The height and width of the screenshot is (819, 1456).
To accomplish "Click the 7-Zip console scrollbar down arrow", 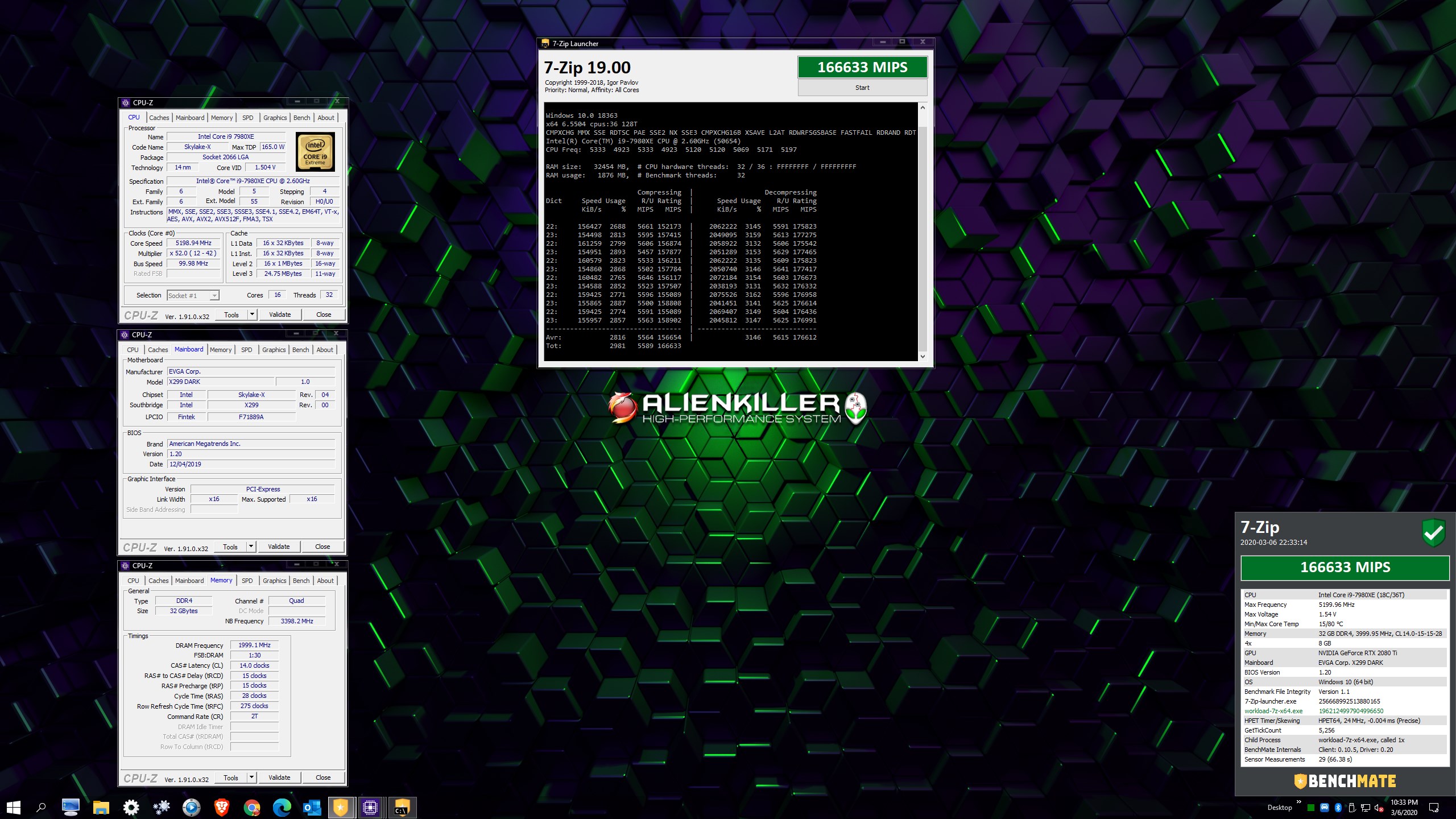I will (x=923, y=357).
